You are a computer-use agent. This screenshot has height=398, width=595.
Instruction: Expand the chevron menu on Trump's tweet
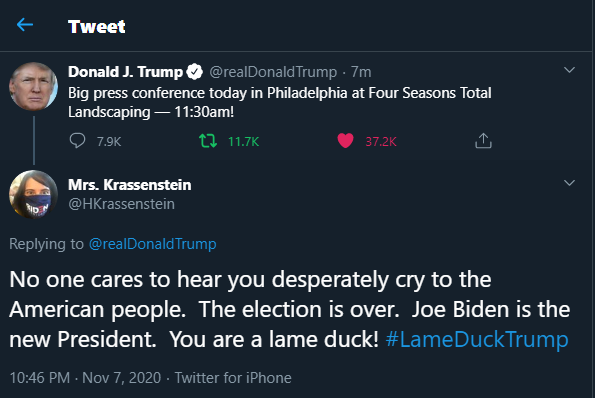click(569, 70)
